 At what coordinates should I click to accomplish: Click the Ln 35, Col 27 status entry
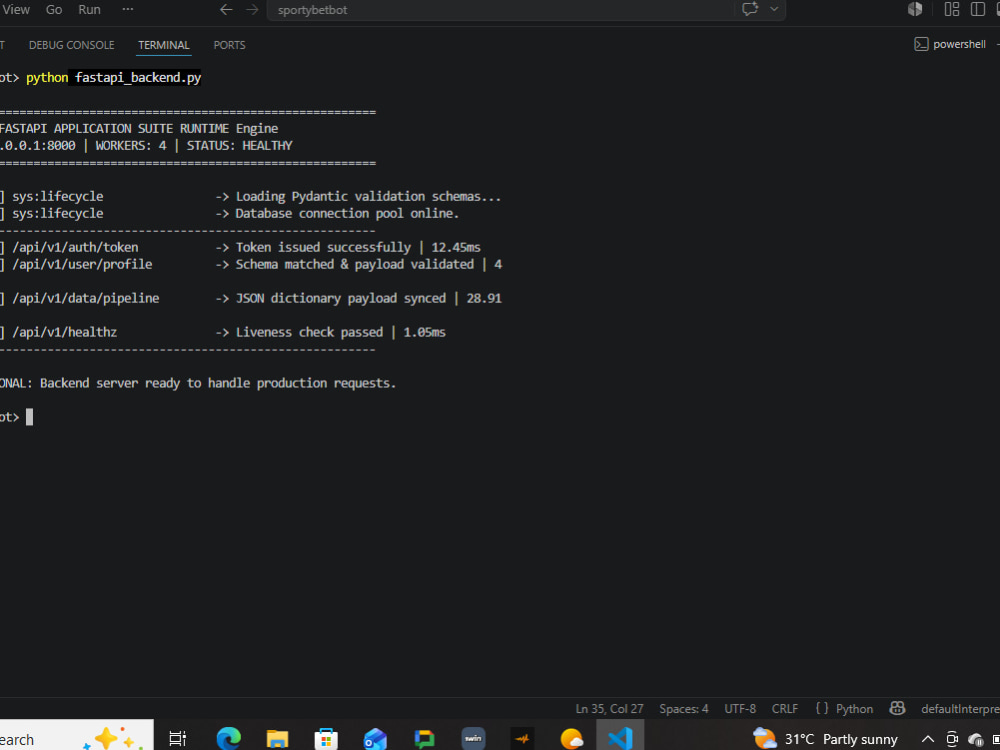pos(609,709)
